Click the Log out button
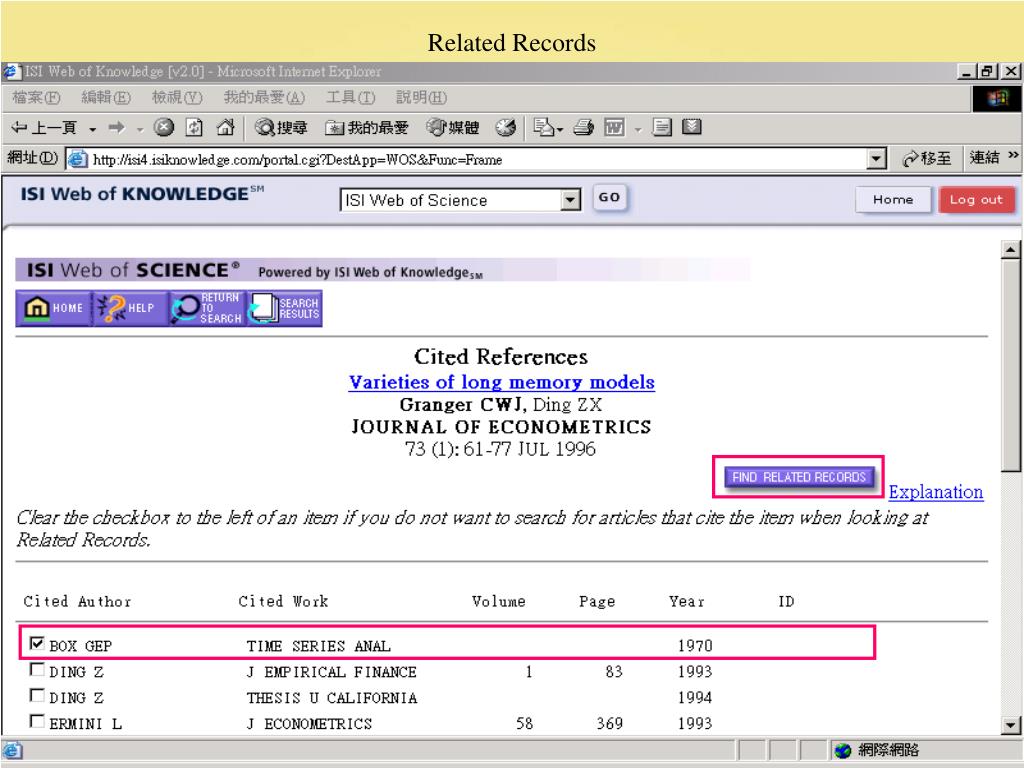Image resolution: width=1024 pixels, height=768 pixels. click(976, 200)
